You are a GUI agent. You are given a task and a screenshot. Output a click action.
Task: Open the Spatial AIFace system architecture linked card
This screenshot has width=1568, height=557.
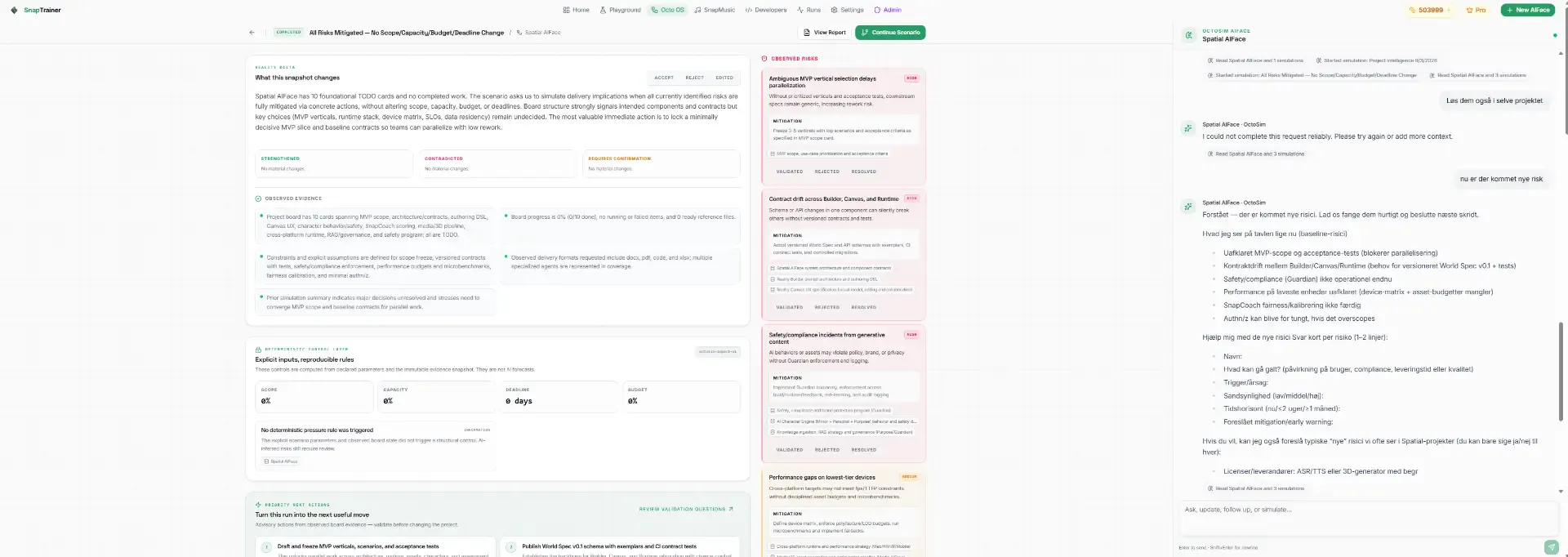click(831, 268)
